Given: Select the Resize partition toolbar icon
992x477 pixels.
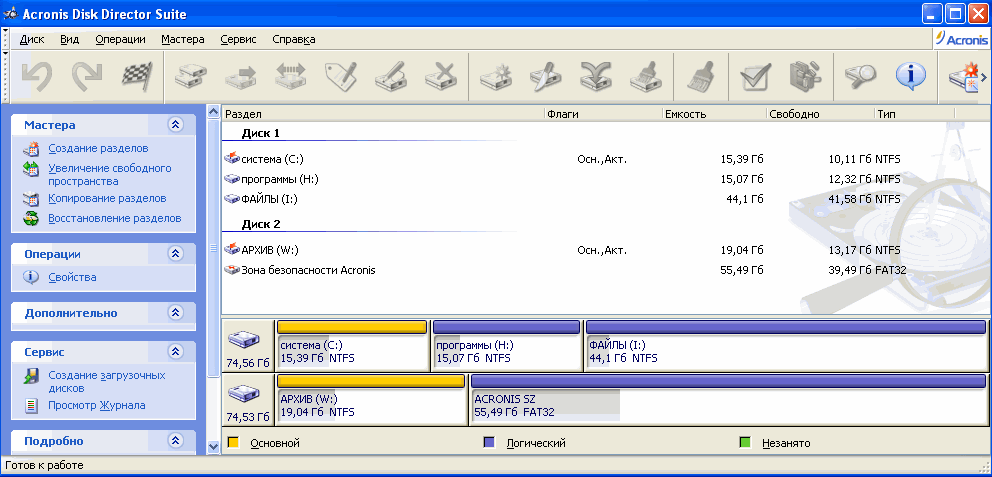Looking at the screenshot, I should point(291,77).
